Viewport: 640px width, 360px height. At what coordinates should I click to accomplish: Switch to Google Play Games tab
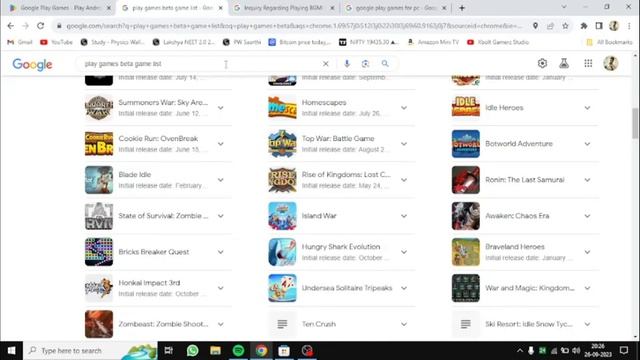point(60,8)
